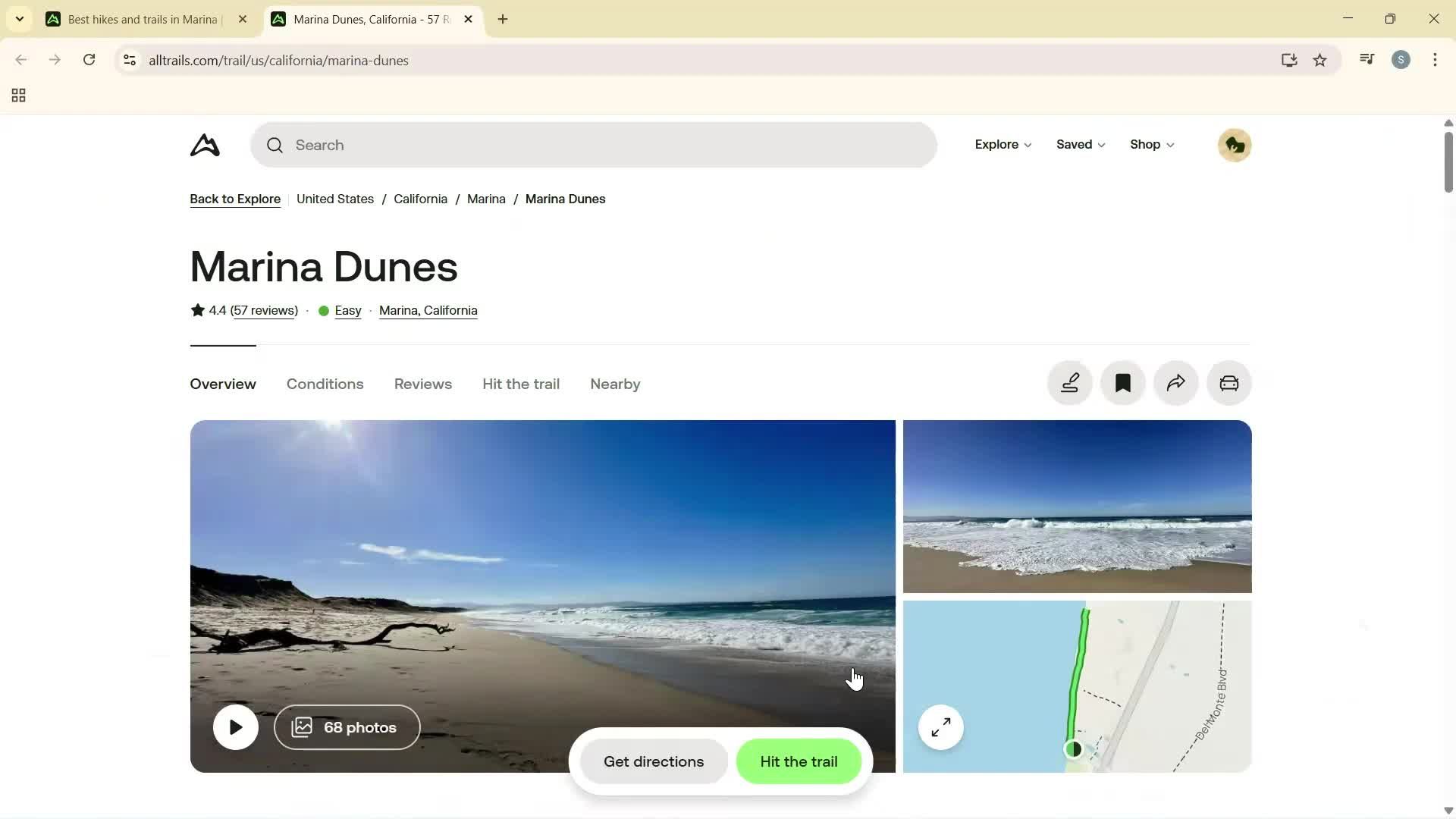
Task: Open the AllTrails logo to go home
Action: point(204,145)
